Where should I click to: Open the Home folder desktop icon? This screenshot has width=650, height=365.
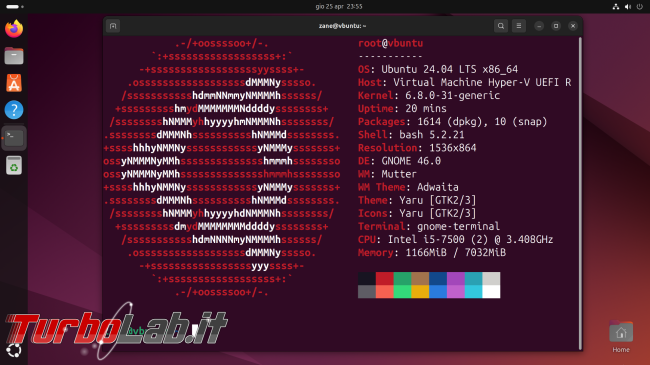[x=621, y=337]
